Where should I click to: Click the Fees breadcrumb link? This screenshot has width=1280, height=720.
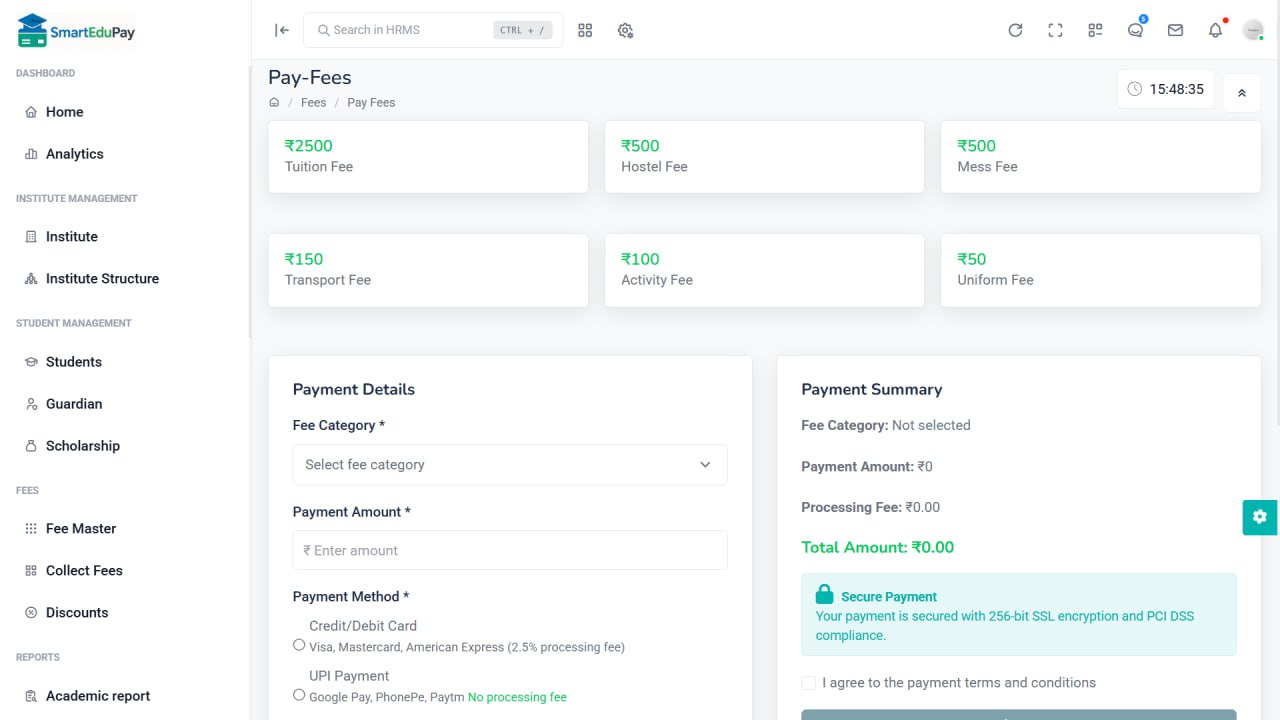[313, 102]
